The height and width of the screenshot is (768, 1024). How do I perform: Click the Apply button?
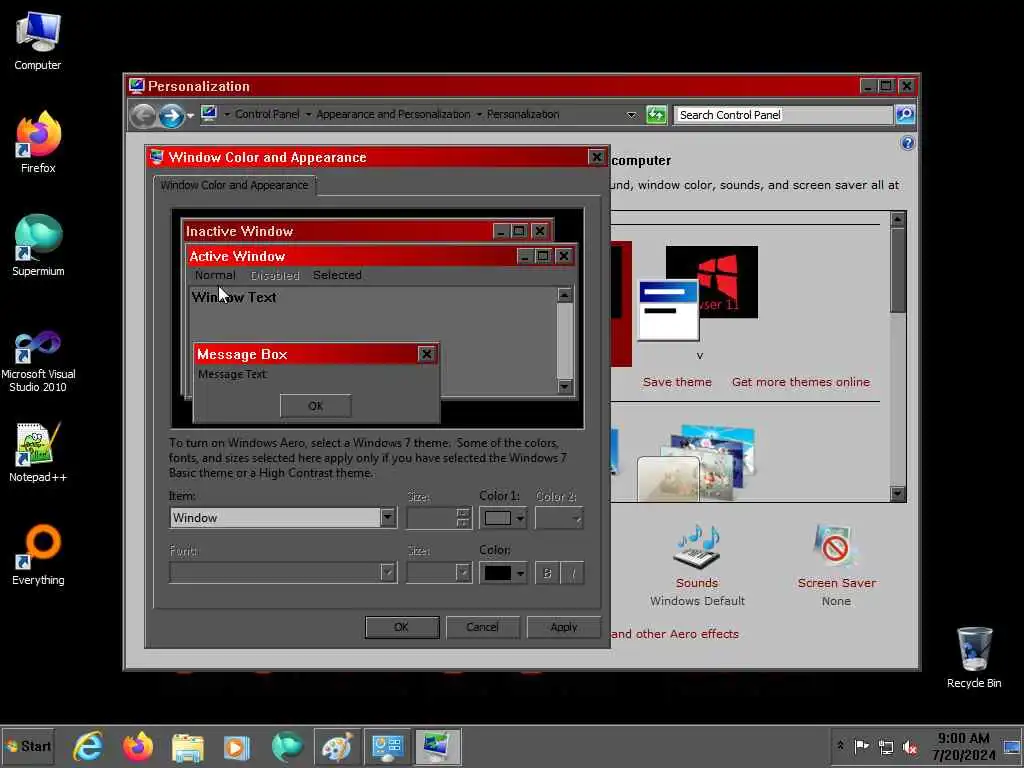point(564,627)
